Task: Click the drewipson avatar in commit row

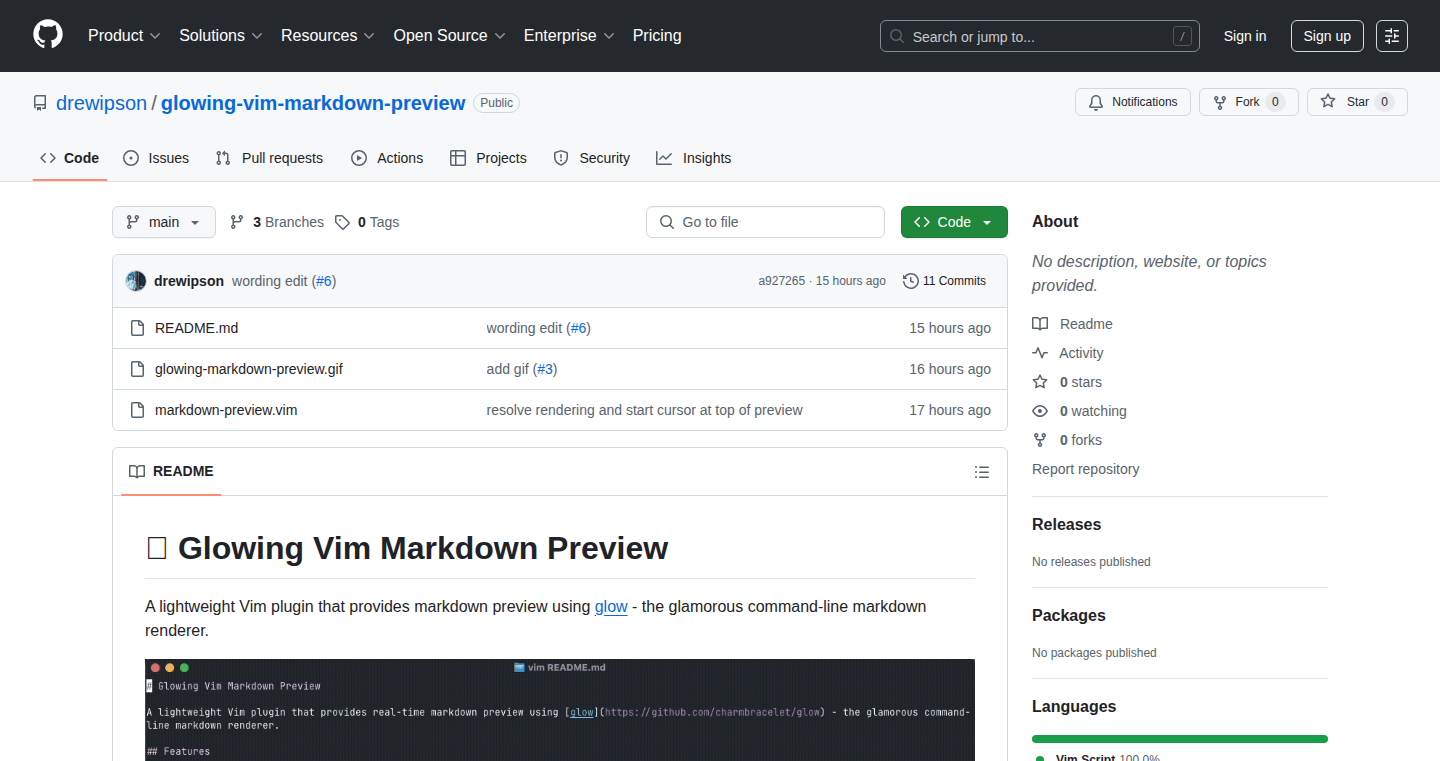Action: [136, 281]
